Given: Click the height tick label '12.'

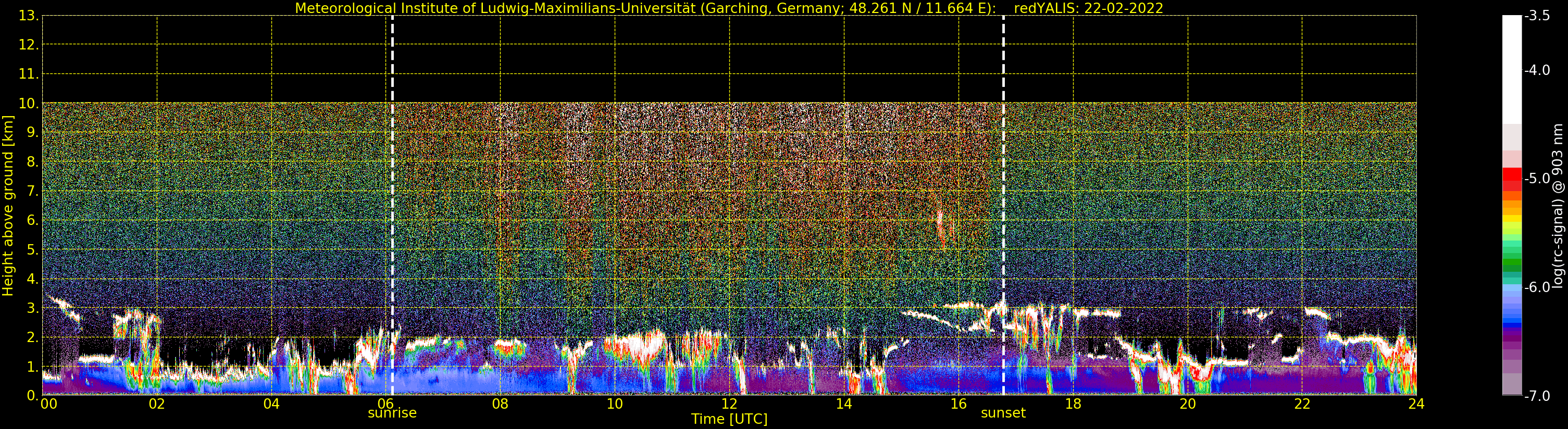Looking at the screenshot, I should [29, 45].
